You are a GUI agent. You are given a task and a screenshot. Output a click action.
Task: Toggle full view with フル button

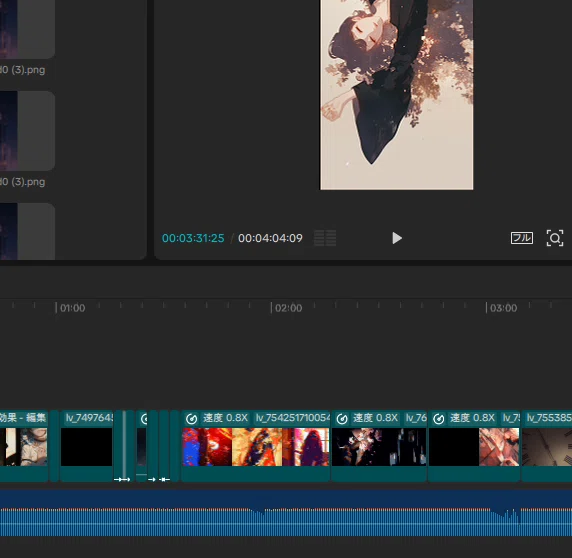click(x=522, y=238)
